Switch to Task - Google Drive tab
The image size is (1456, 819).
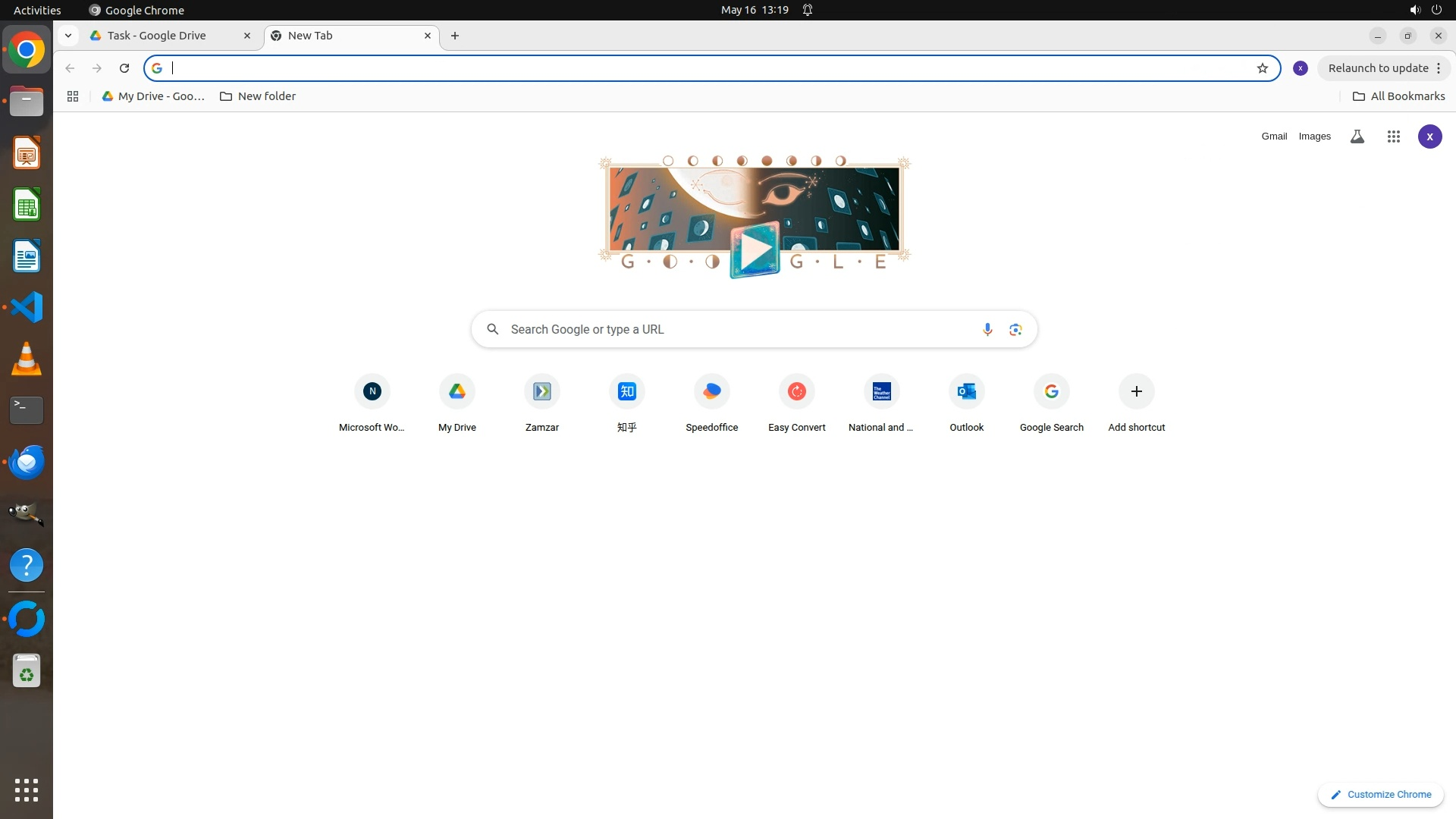(157, 36)
